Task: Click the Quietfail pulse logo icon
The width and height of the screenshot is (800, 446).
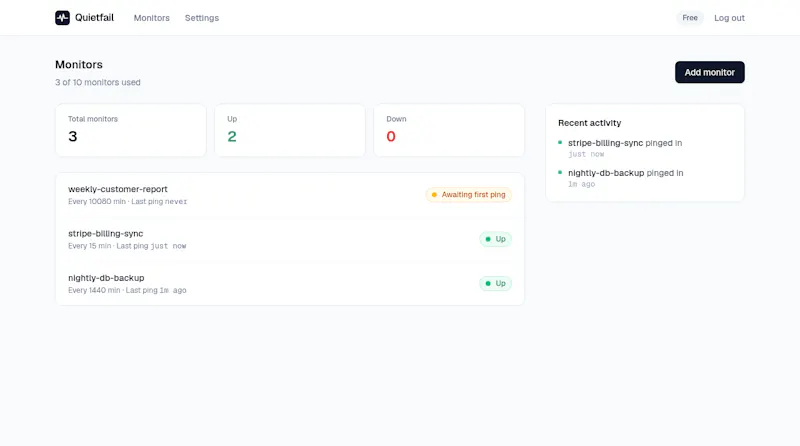Action: pos(62,18)
